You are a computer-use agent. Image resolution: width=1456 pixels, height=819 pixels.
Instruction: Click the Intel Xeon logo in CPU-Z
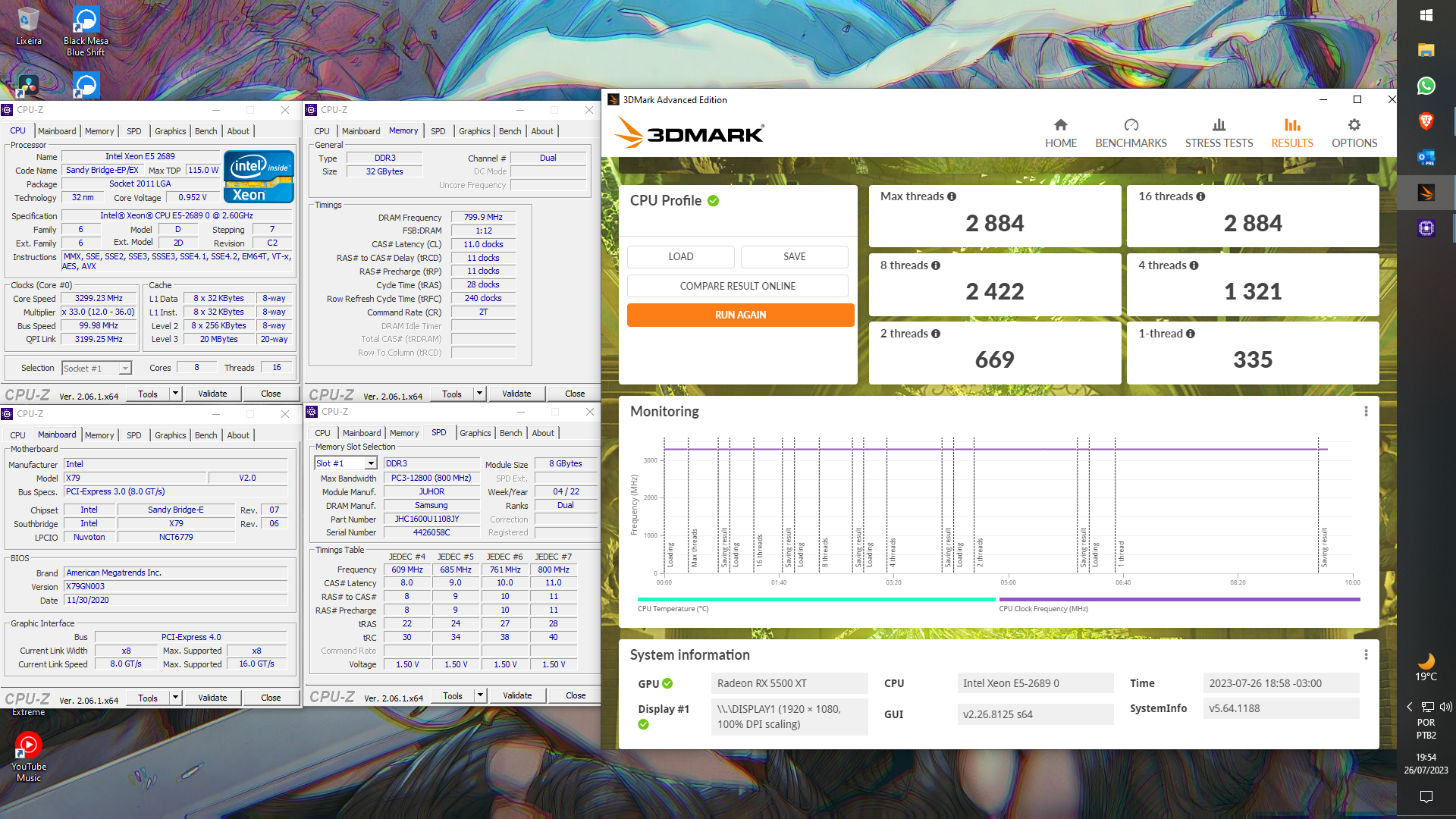coord(259,177)
